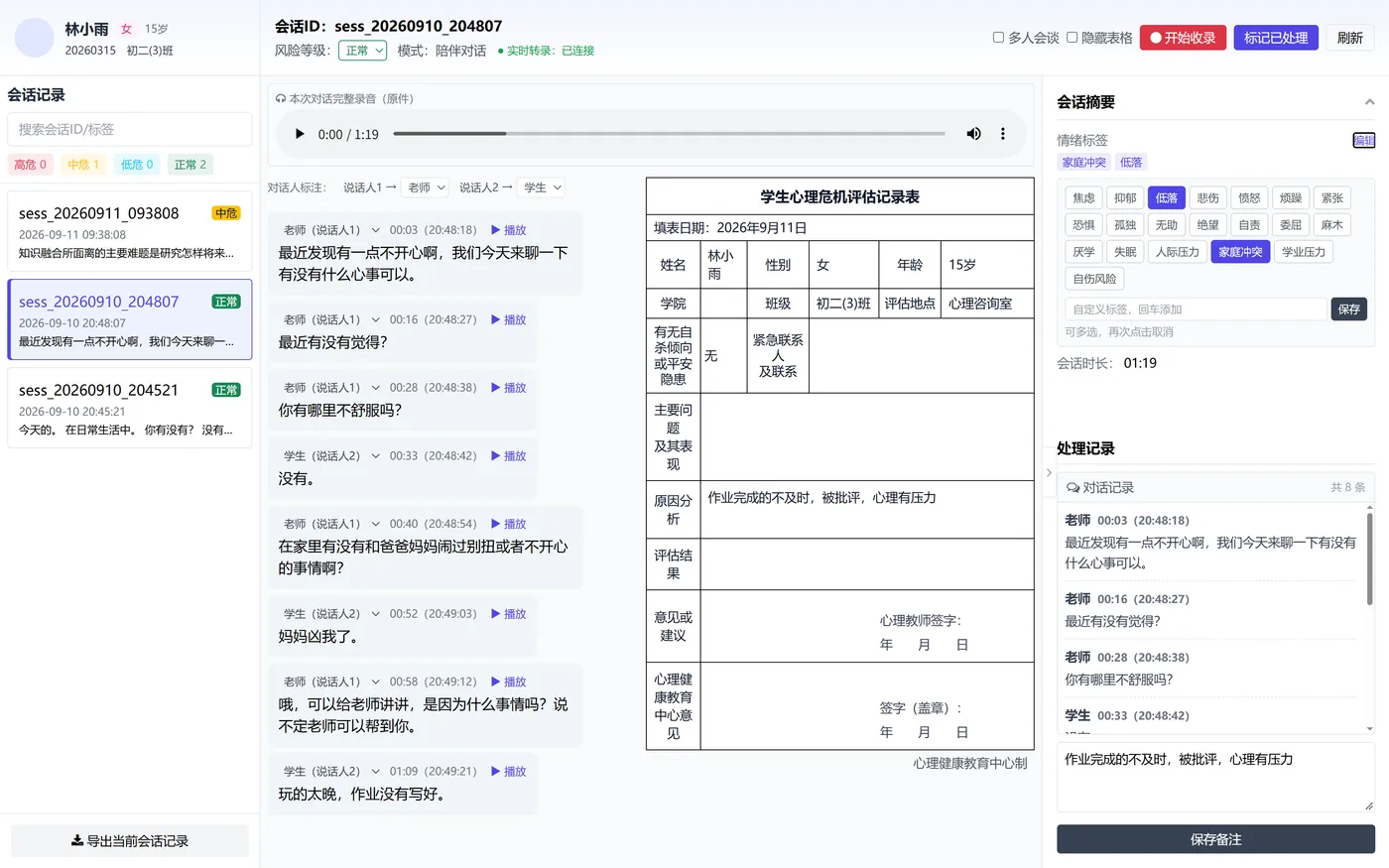Screen dimensions: 1389x868
Task: Mute the audio player volume
Action: [x=973, y=134]
